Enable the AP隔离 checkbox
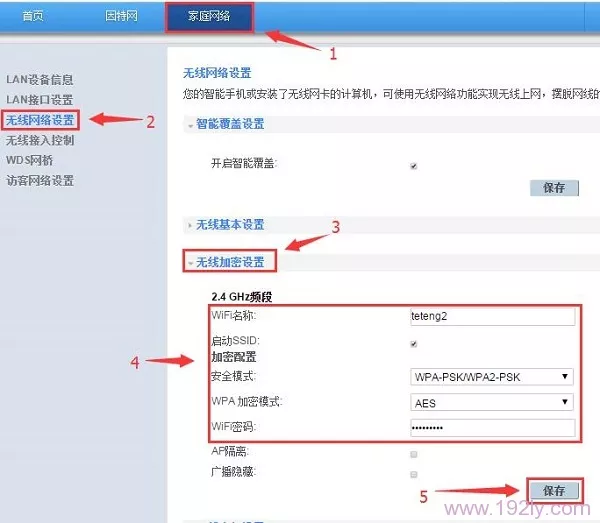Screen dimensions: 600x523 (414, 454)
